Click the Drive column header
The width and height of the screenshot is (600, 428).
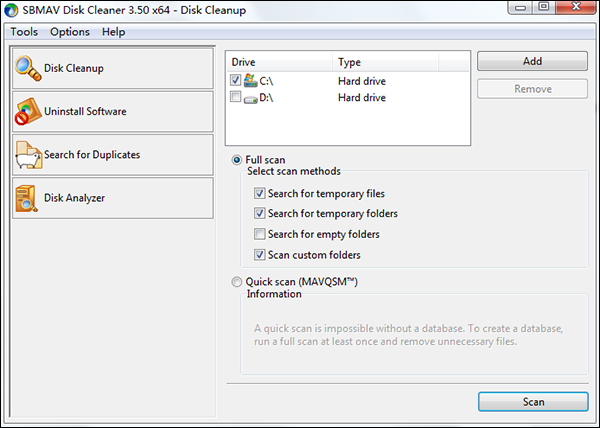point(280,62)
